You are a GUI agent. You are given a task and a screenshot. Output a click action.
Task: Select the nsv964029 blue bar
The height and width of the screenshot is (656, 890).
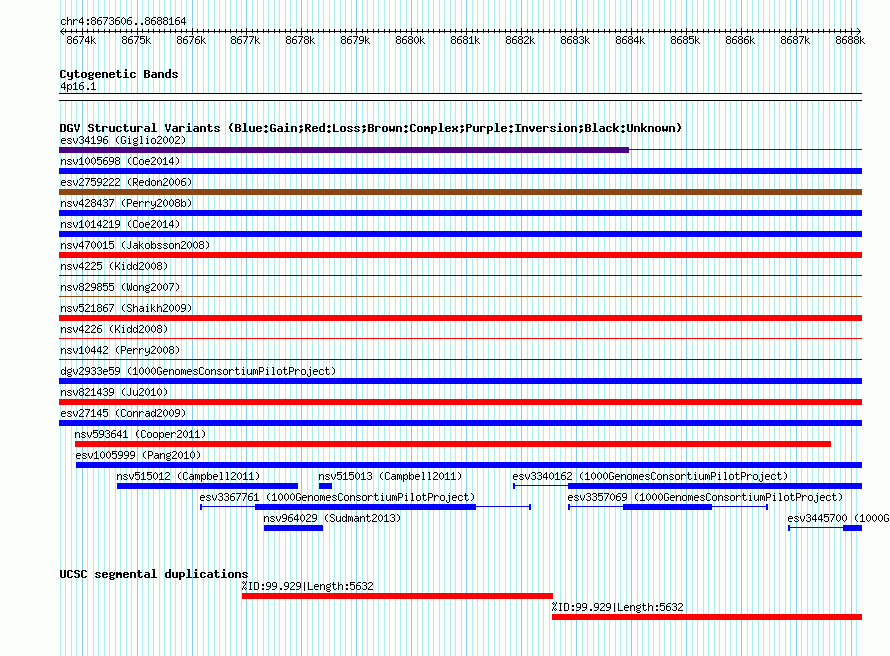(x=293, y=528)
